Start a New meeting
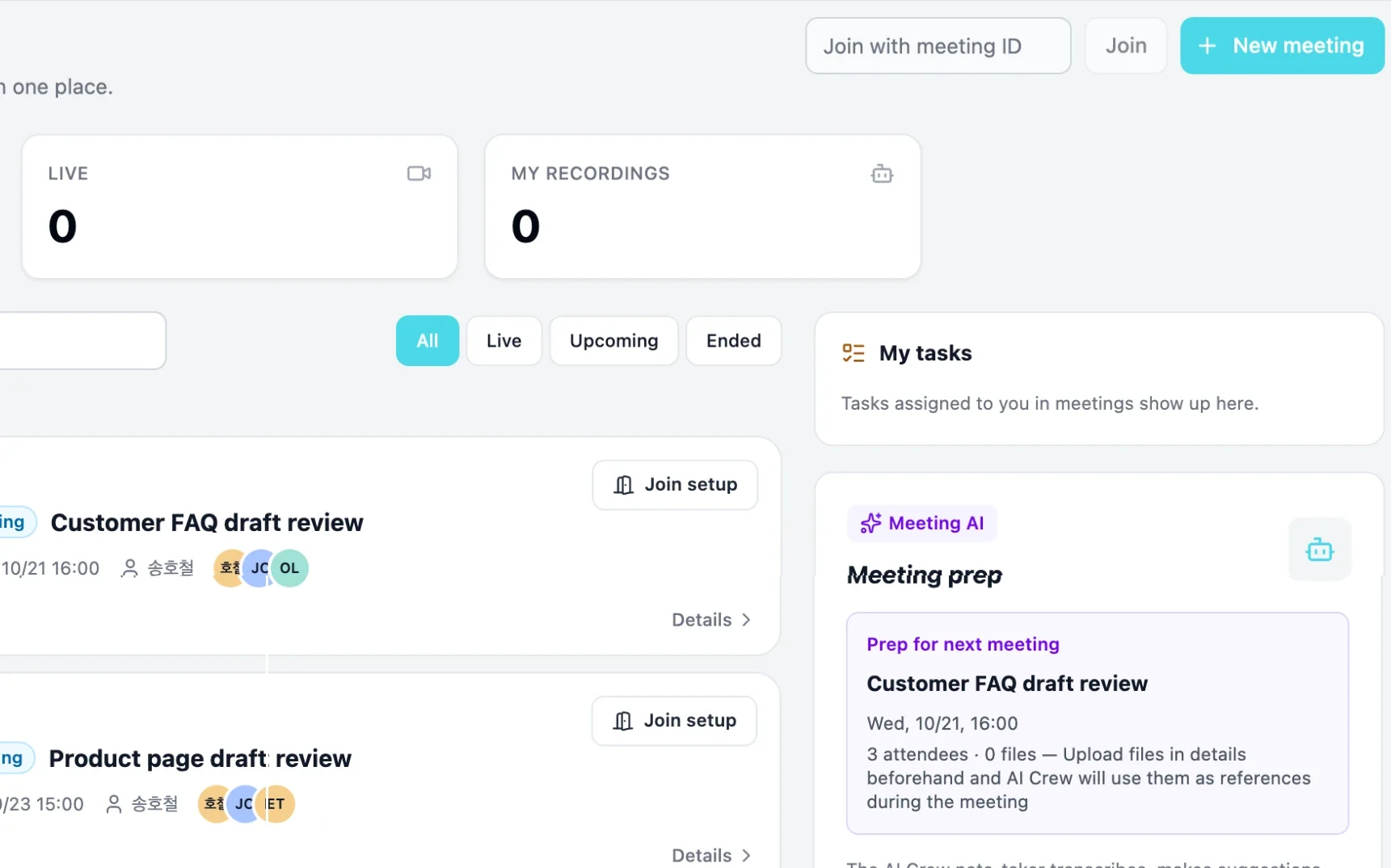The height and width of the screenshot is (868, 1391). [x=1282, y=46]
